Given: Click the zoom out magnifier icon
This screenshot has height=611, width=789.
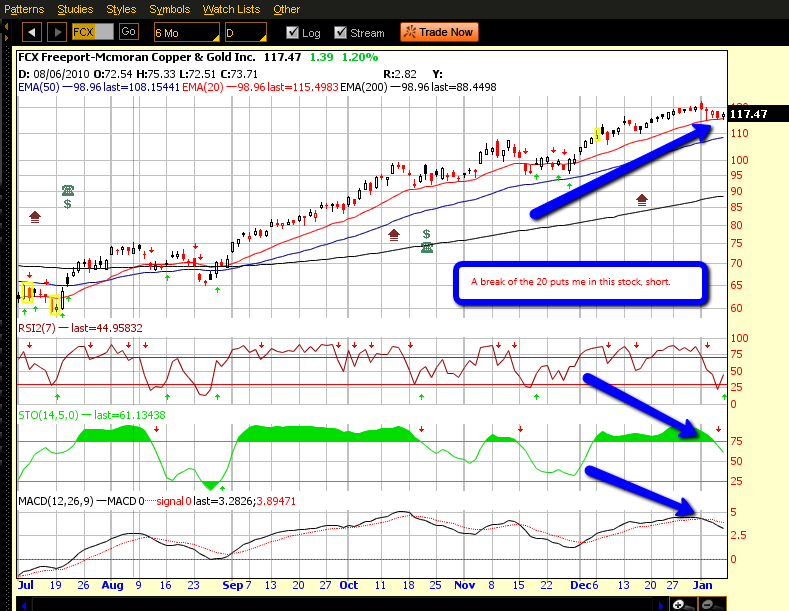Looking at the screenshot, I should (712, 604).
